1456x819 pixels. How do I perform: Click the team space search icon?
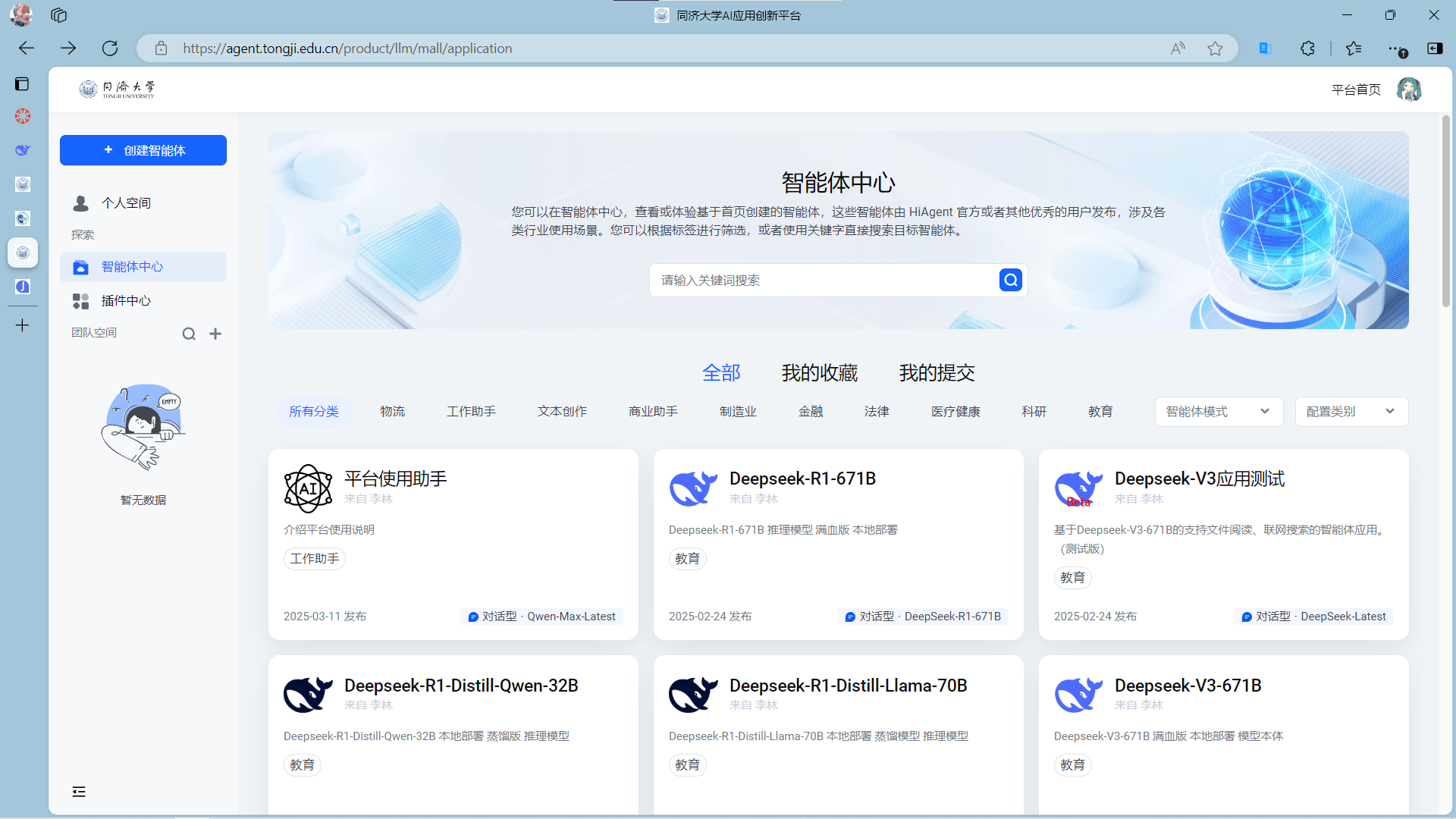(x=189, y=334)
